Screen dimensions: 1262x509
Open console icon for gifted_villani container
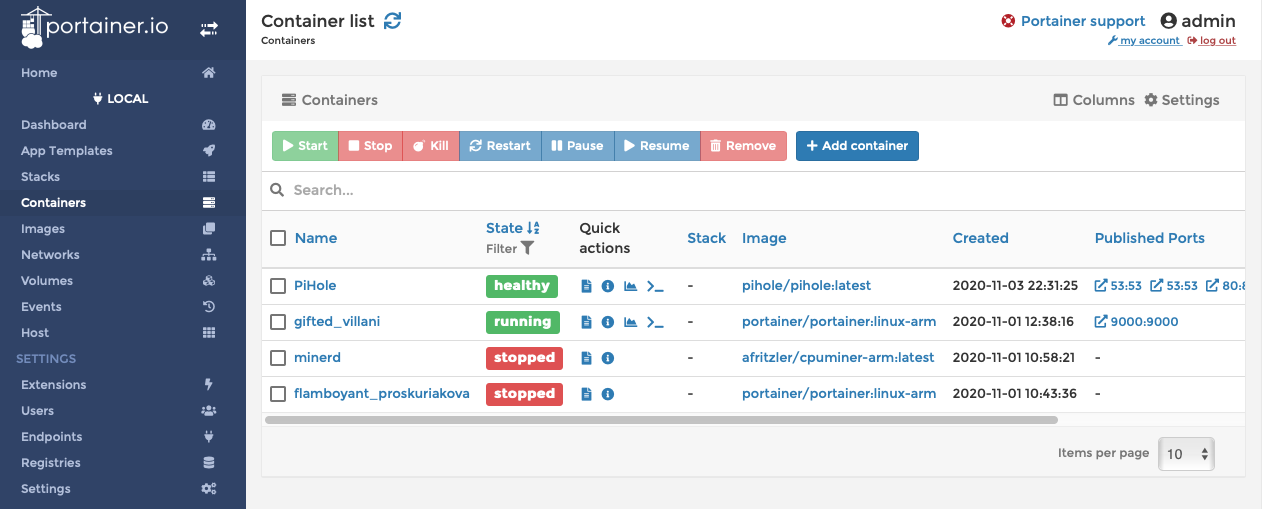pyautogui.click(x=655, y=322)
